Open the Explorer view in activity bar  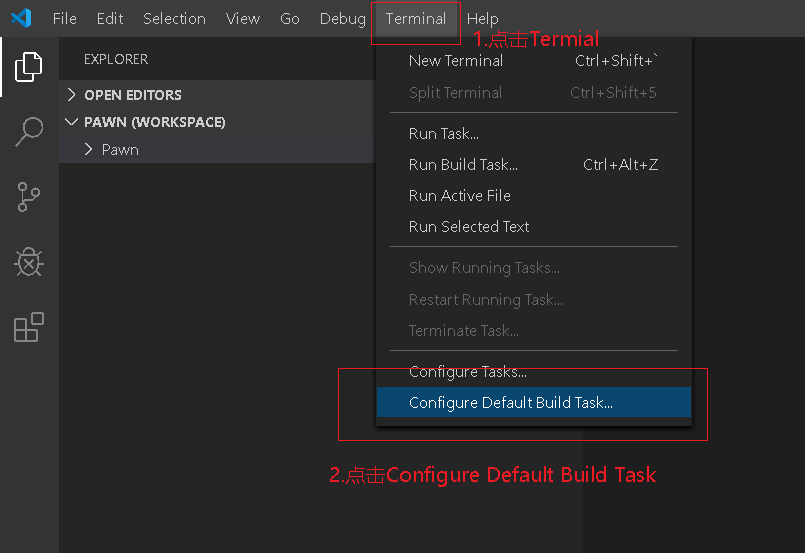click(x=29, y=67)
